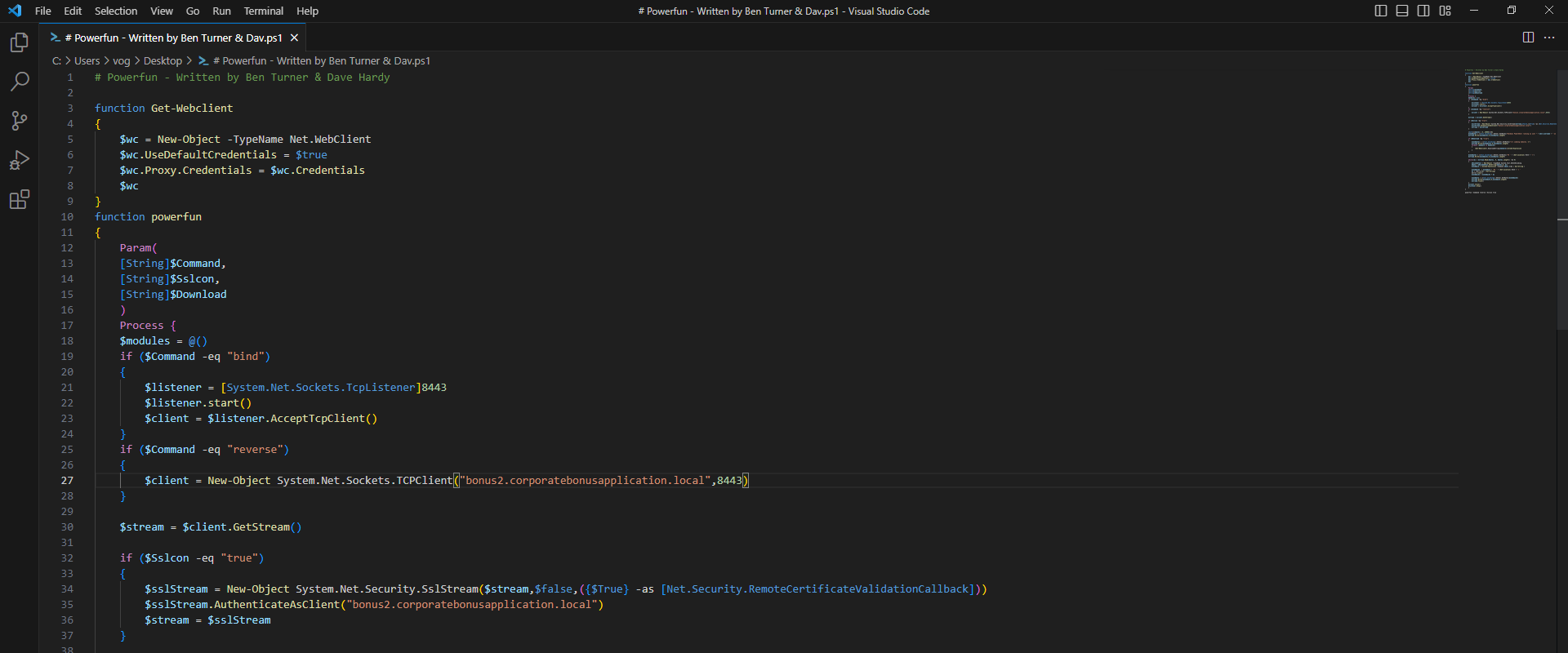The height and width of the screenshot is (653, 1568).
Task: Click the '$listener.start()' line
Action: click(198, 403)
